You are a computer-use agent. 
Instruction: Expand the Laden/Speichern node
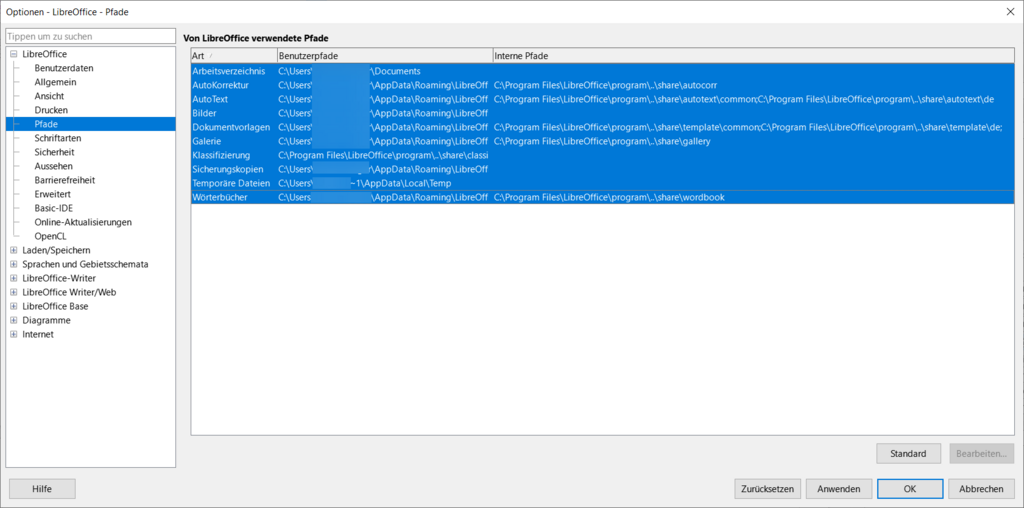pyautogui.click(x=14, y=250)
